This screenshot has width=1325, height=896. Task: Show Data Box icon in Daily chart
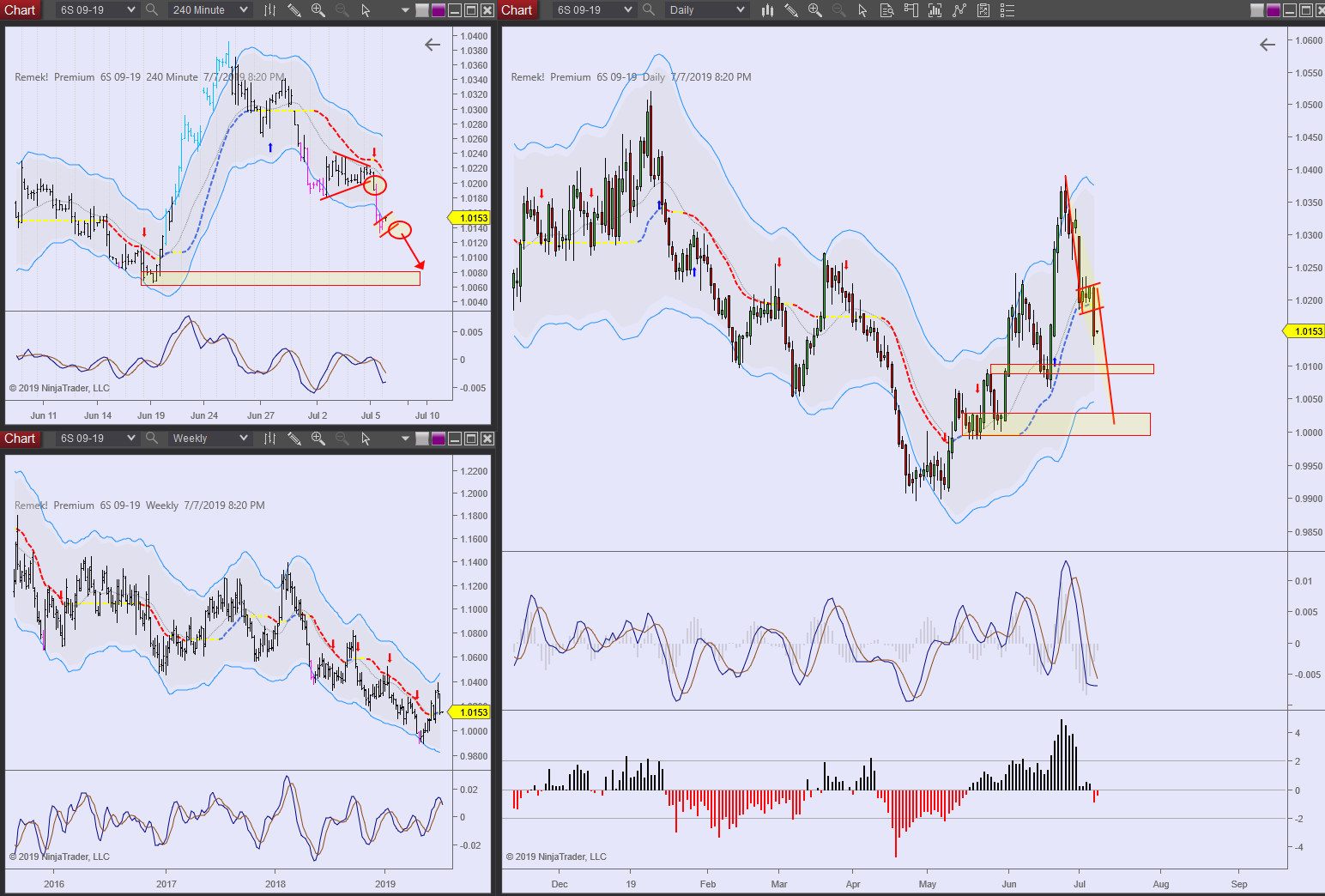[x=887, y=10]
